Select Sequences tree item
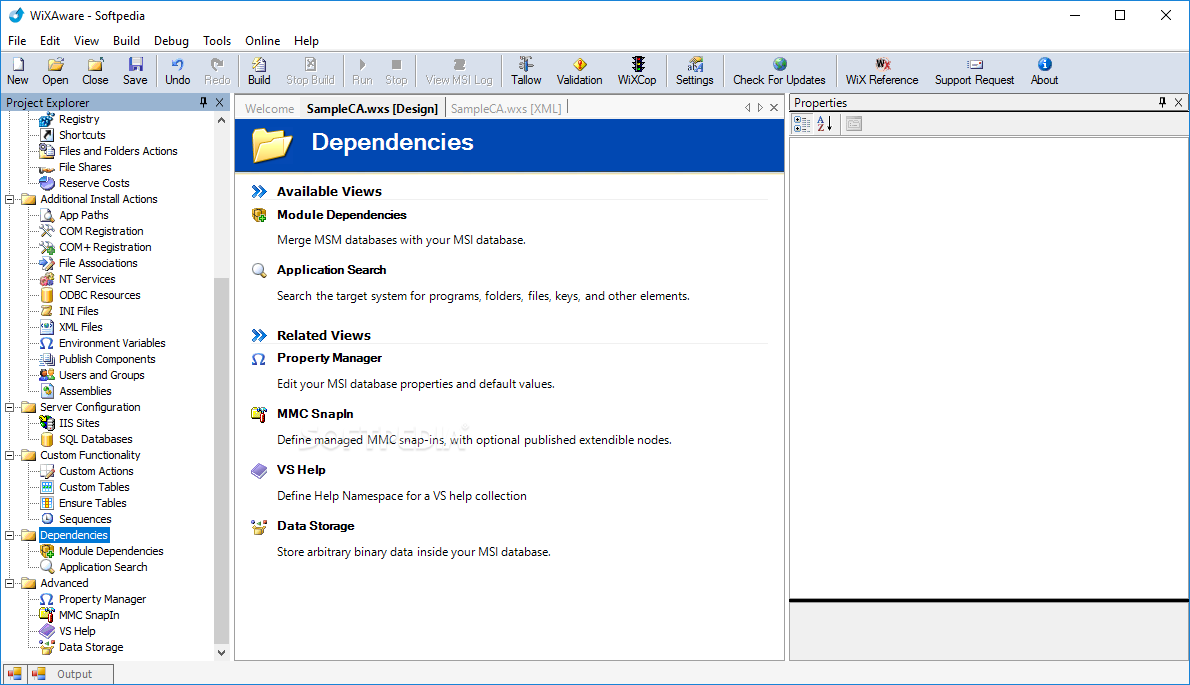The width and height of the screenshot is (1190, 685). 85,520
